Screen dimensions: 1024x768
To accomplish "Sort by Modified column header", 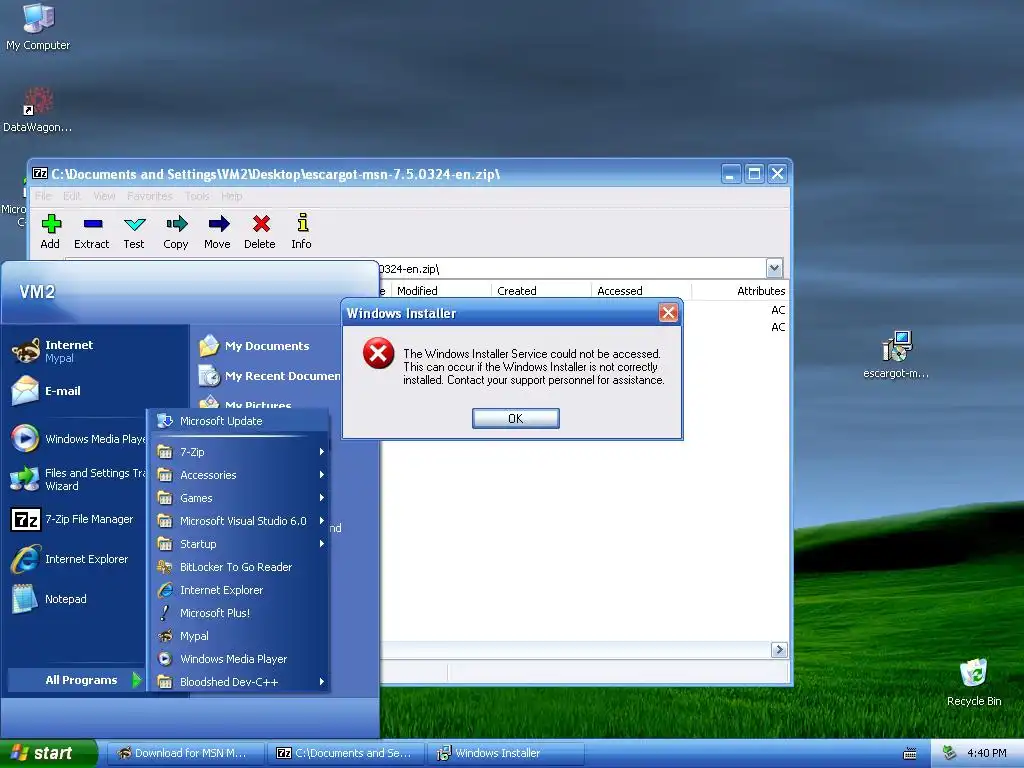I will (x=441, y=291).
